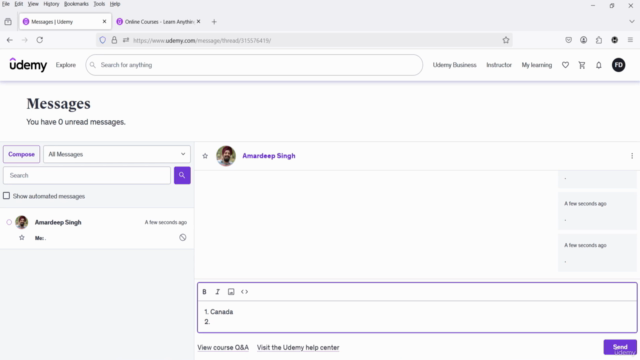The height and width of the screenshot is (360, 640).
Task: Close the Messages | Udemy tab
Action: [x=104, y=22]
